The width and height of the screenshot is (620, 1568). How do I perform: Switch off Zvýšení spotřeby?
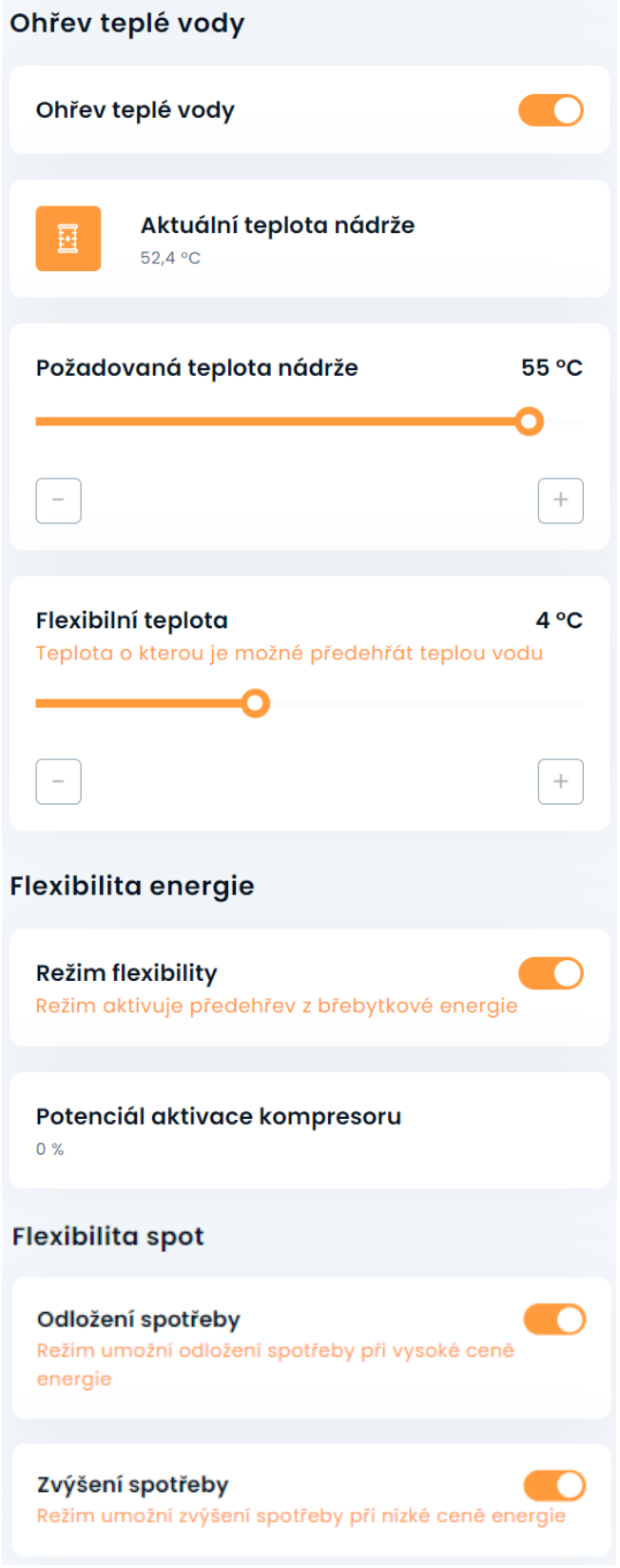(x=554, y=1485)
